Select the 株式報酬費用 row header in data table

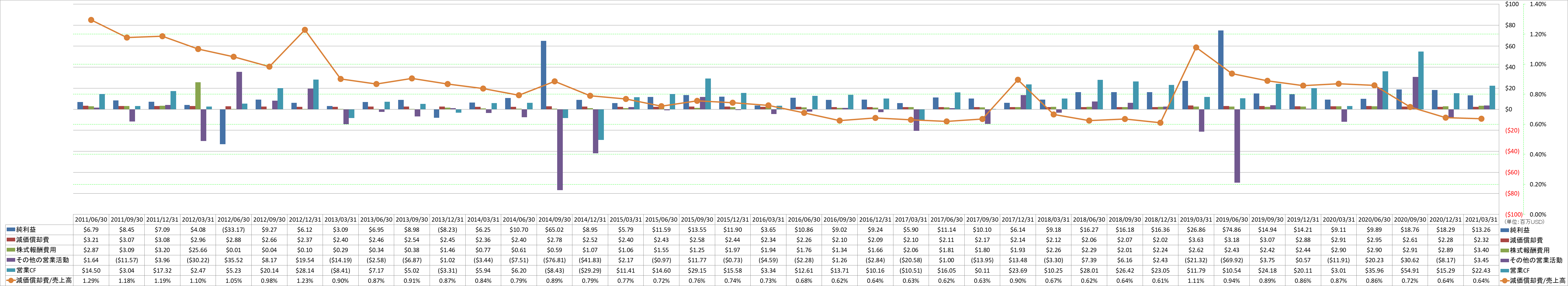pyautogui.click(x=39, y=250)
